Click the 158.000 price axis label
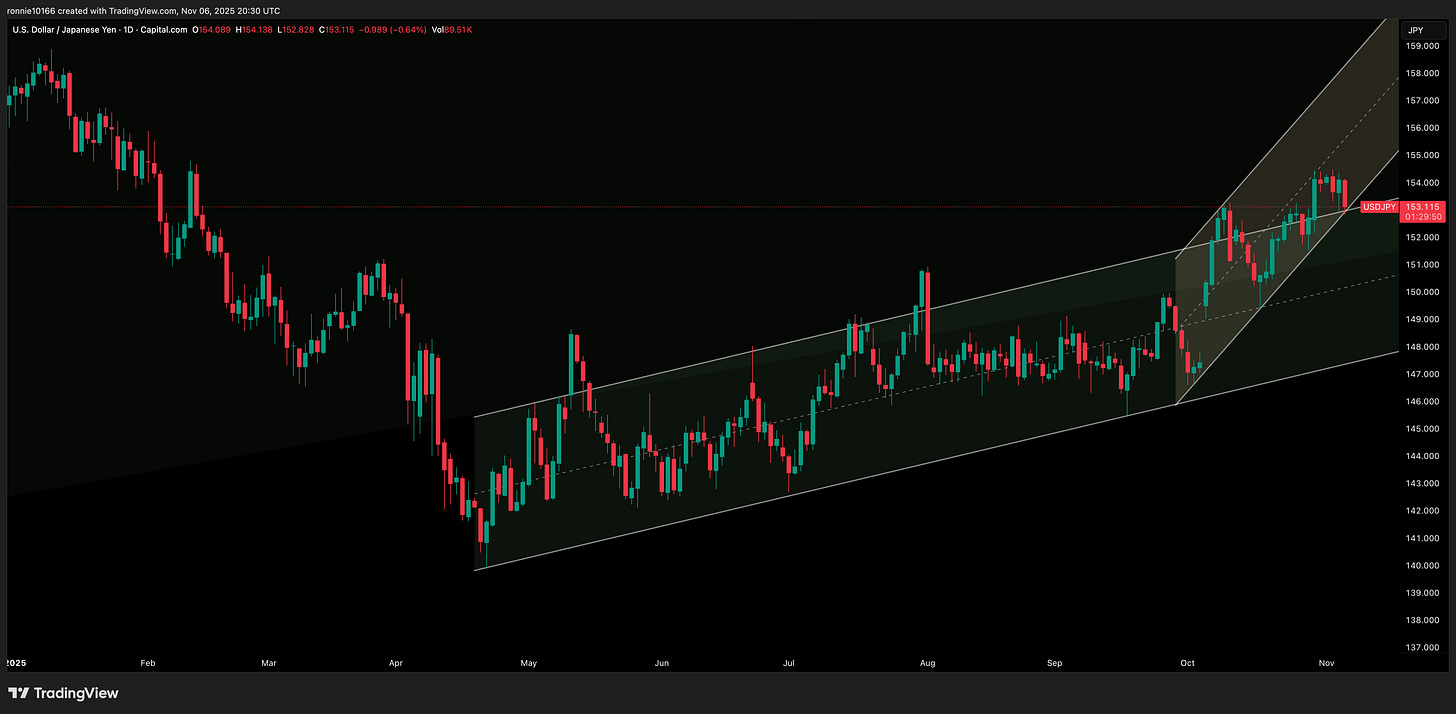 (x=1423, y=73)
